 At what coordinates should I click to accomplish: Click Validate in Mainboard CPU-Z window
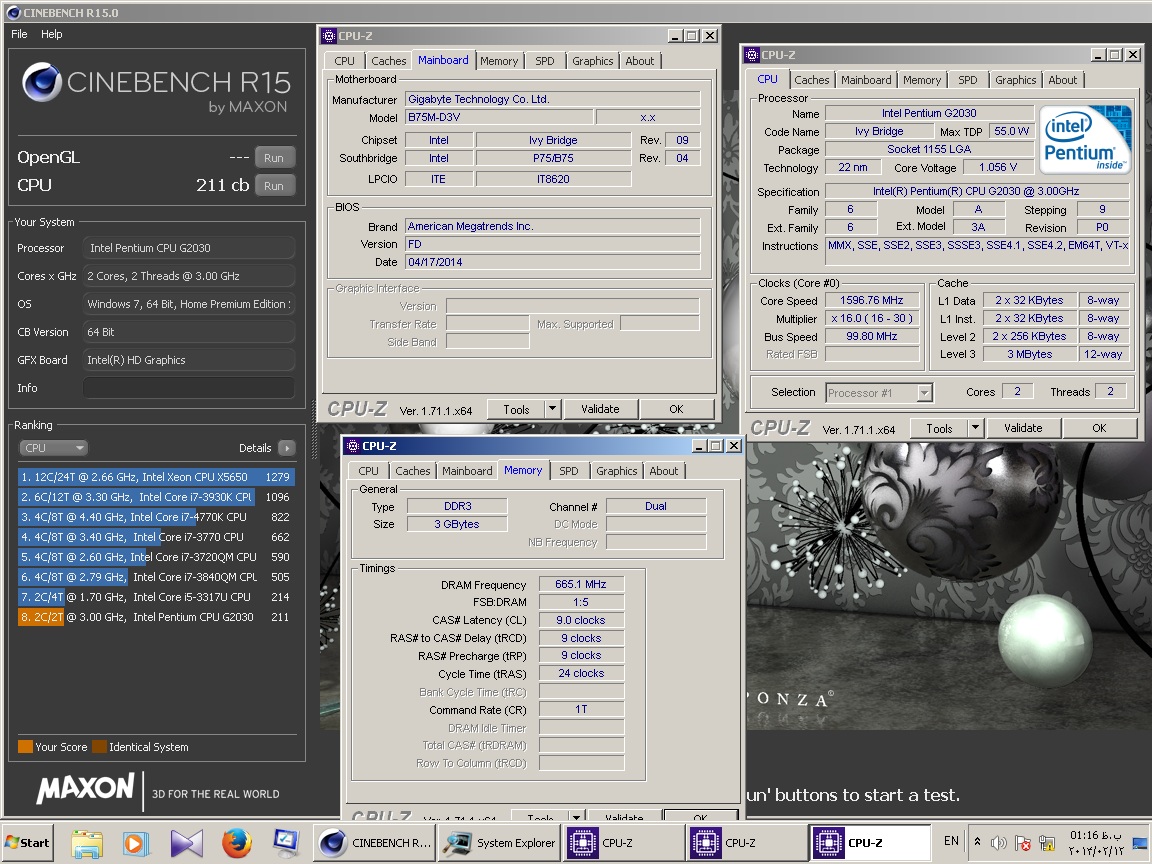600,409
